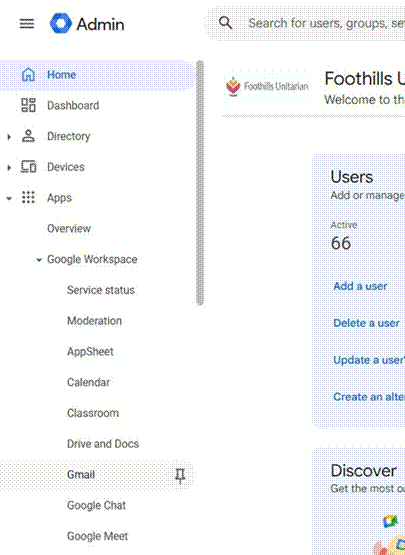The width and height of the screenshot is (405, 555).
Task: Click the Discover card heading
Action: pyautogui.click(x=364, y=471)
